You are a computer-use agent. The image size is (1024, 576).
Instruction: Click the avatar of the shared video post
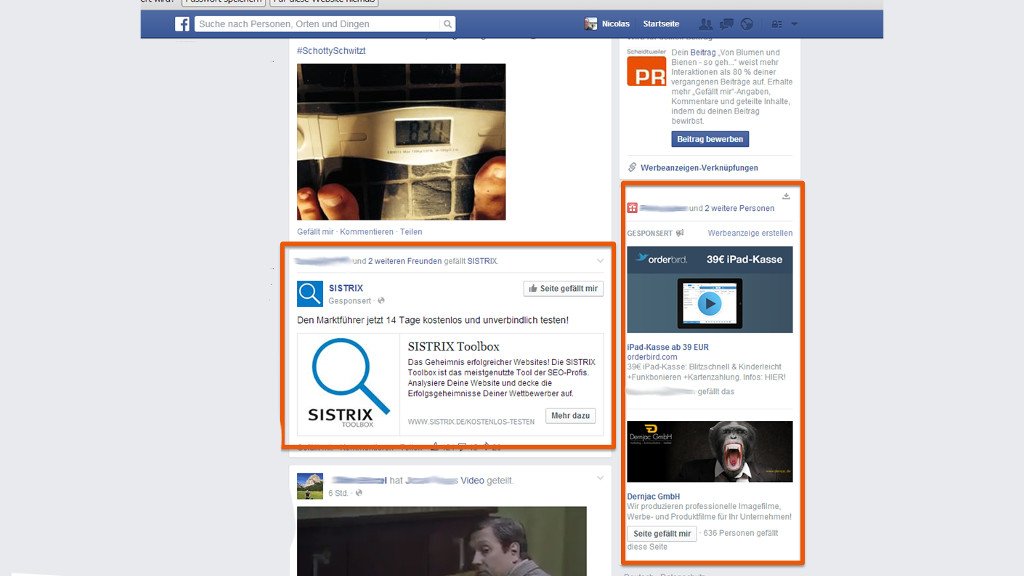tap(310, 487)
